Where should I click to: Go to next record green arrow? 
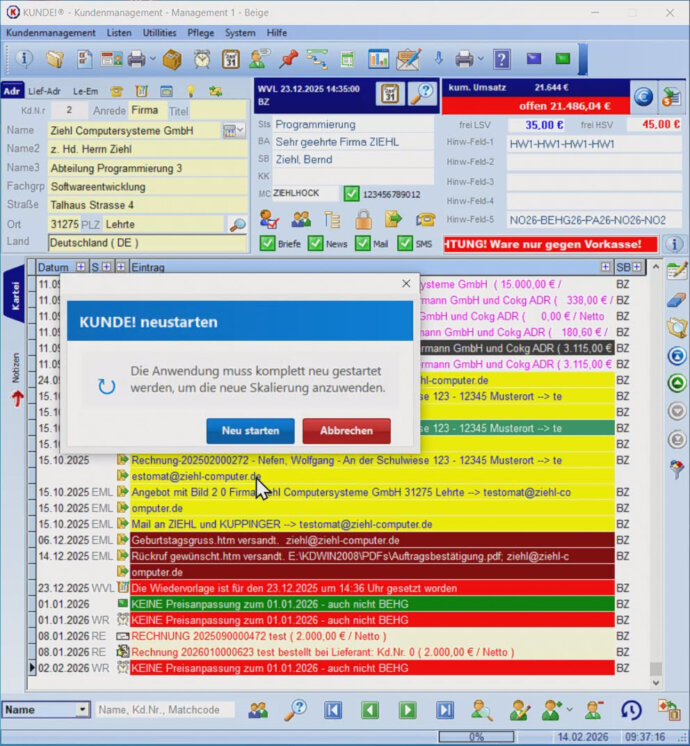(408, 710)
